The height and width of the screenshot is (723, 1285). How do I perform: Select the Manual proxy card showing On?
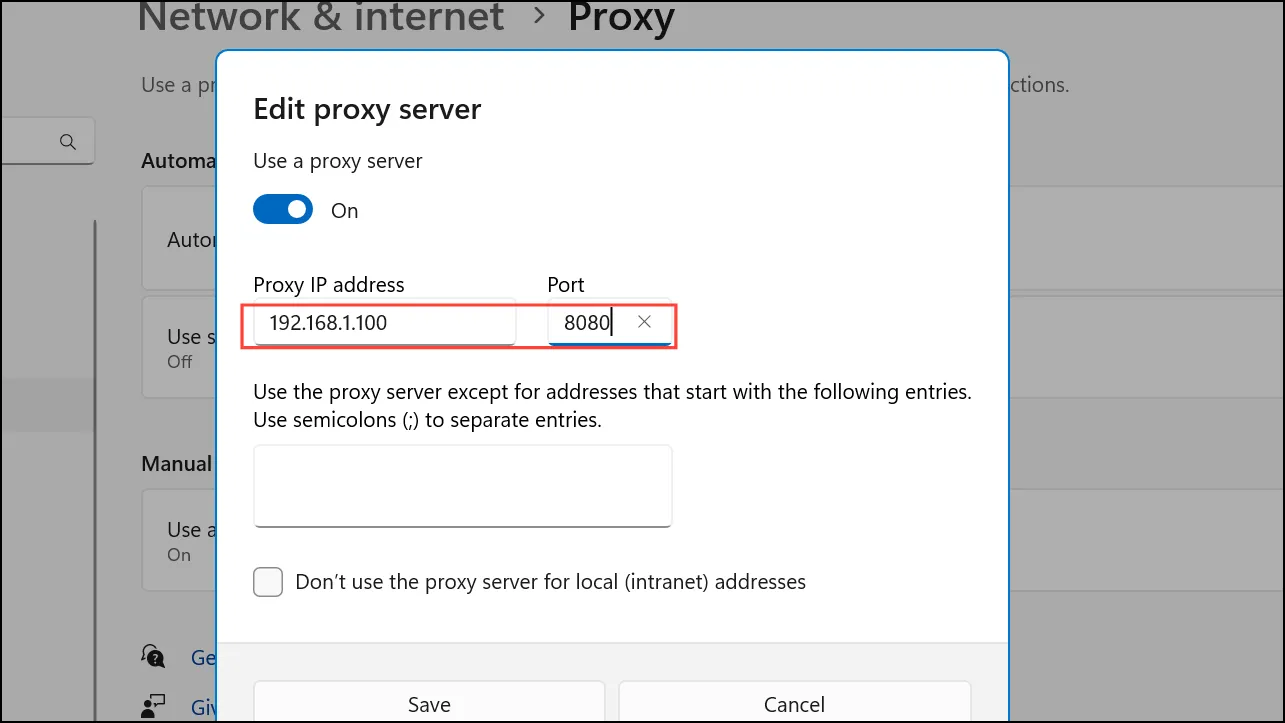pos(180,540)
